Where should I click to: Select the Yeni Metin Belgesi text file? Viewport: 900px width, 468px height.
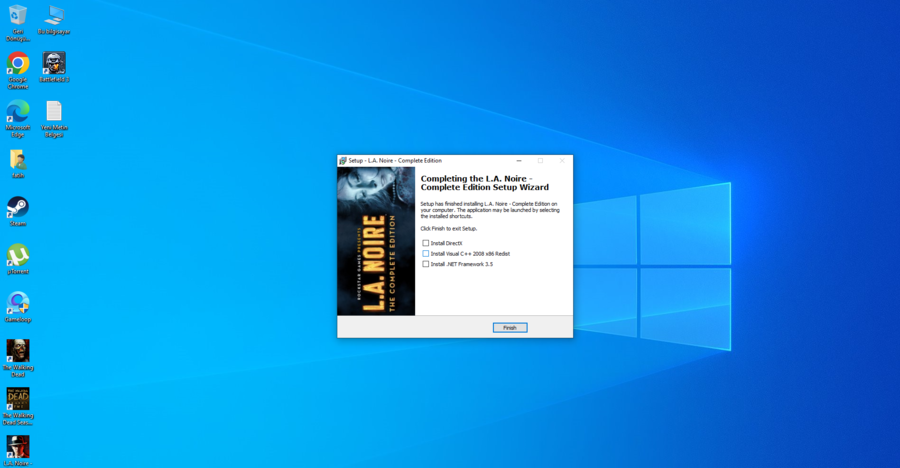click(x=54, y=118)
